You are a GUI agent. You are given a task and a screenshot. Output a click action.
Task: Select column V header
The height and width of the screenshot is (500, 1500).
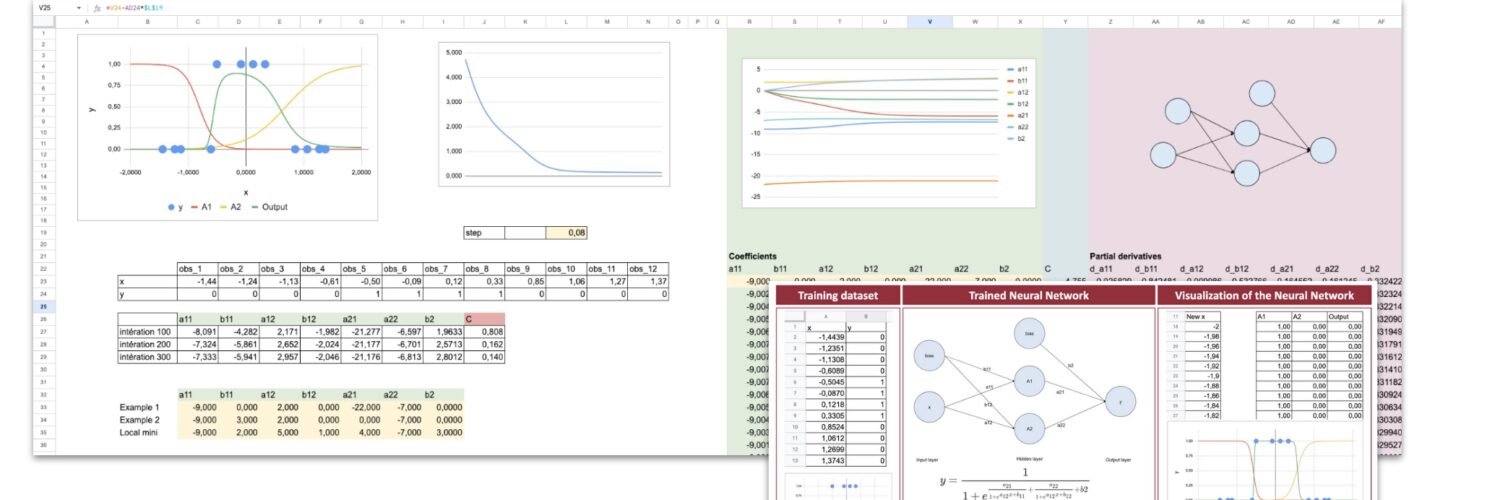coord(930,21)
